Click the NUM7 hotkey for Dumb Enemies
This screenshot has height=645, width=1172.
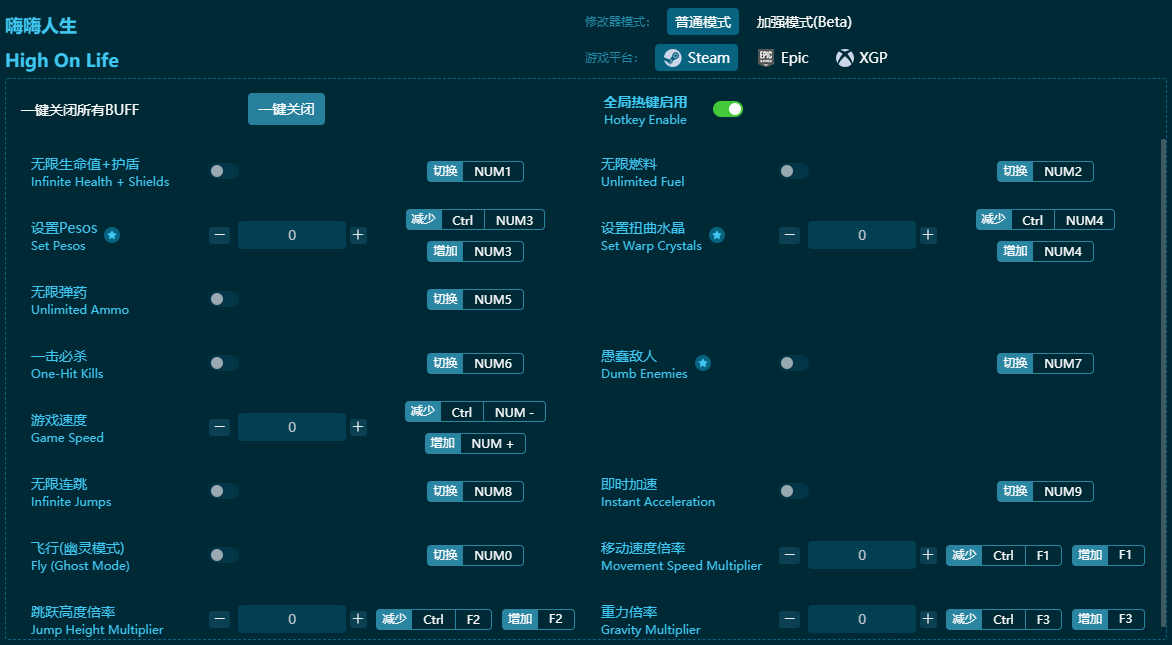tap(1045, 364)
